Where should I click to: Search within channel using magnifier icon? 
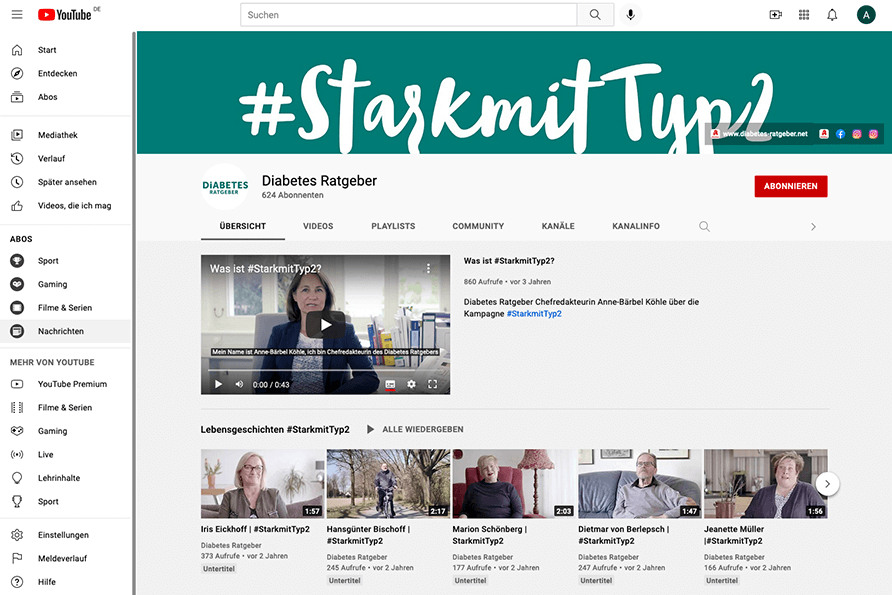(704, 227)
